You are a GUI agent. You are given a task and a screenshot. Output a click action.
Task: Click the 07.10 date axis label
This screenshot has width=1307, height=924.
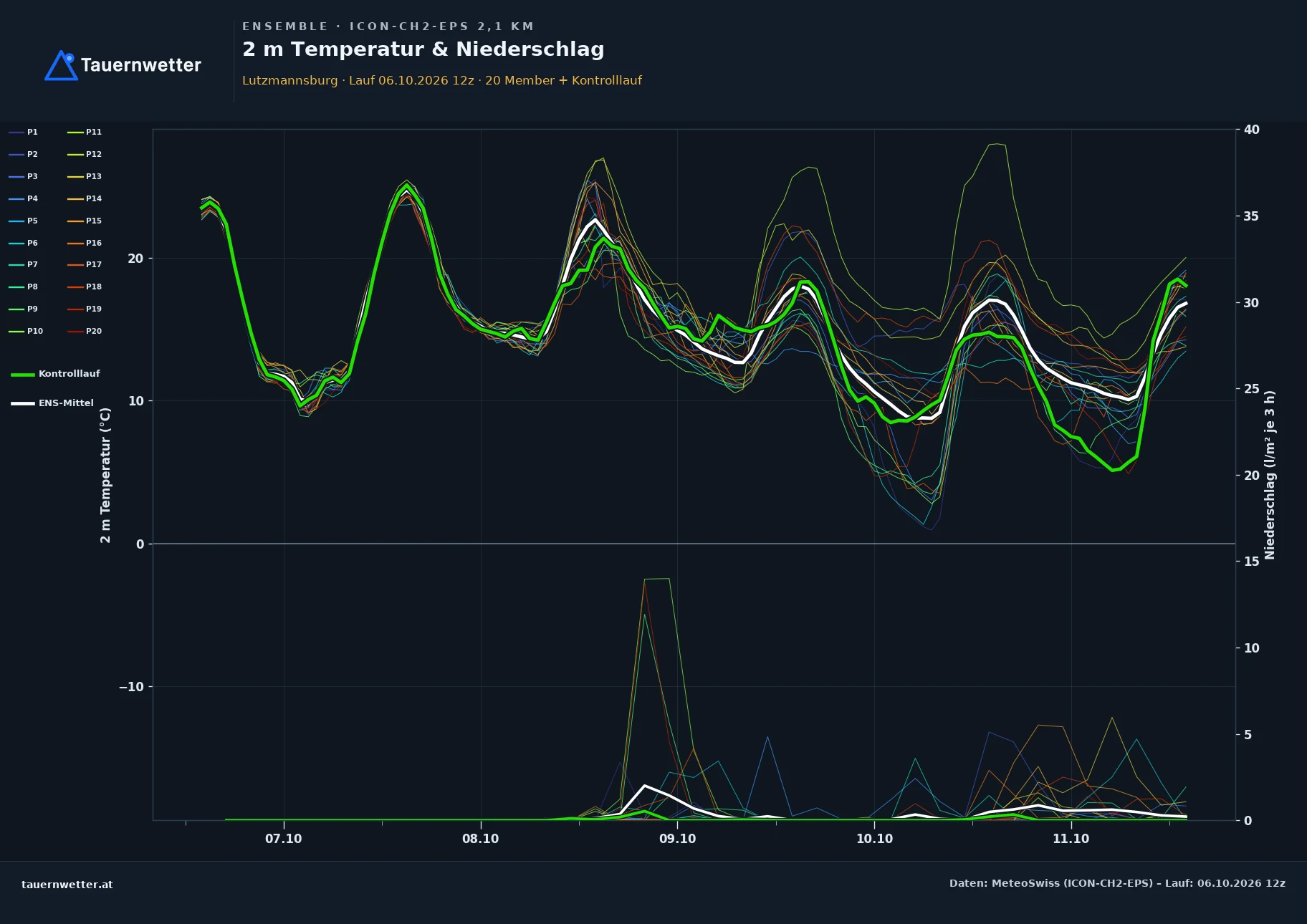284,839
